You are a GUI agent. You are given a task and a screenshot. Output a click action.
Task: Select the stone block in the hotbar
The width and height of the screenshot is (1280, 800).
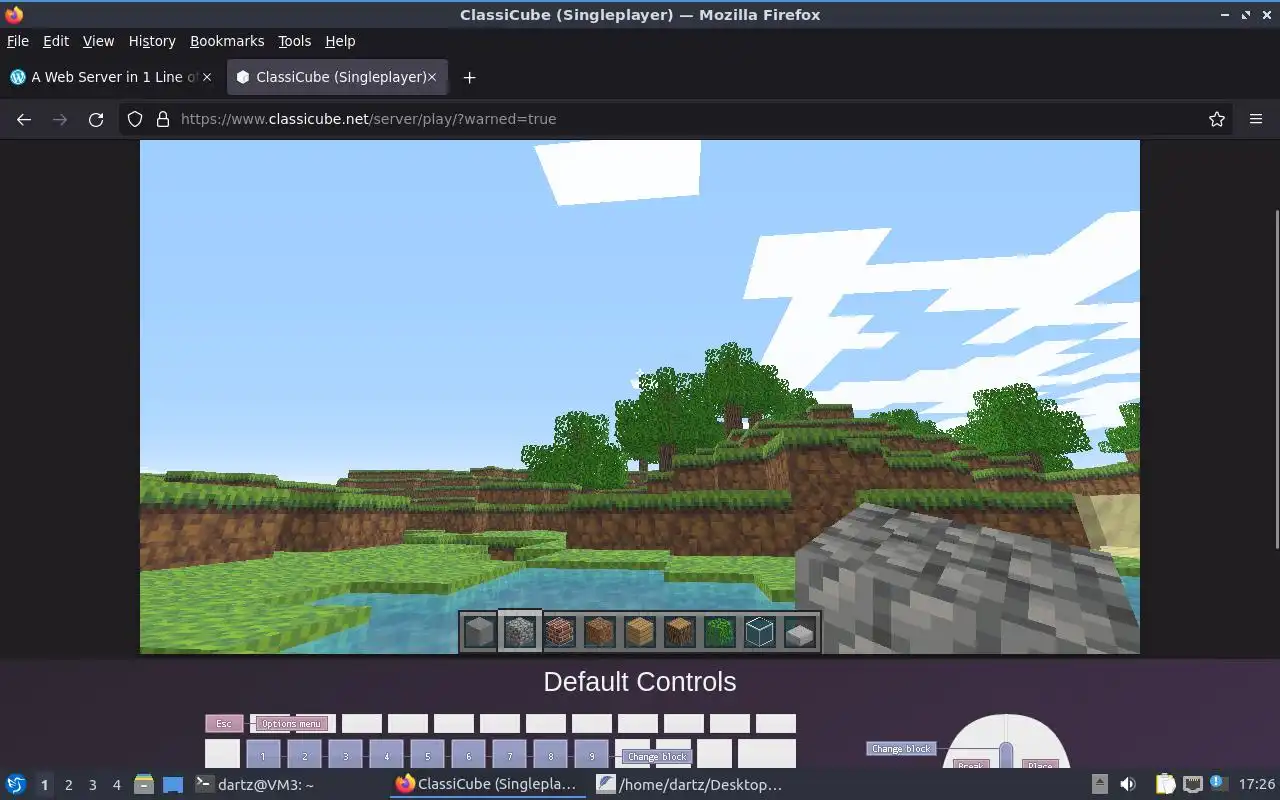(480, 631)
